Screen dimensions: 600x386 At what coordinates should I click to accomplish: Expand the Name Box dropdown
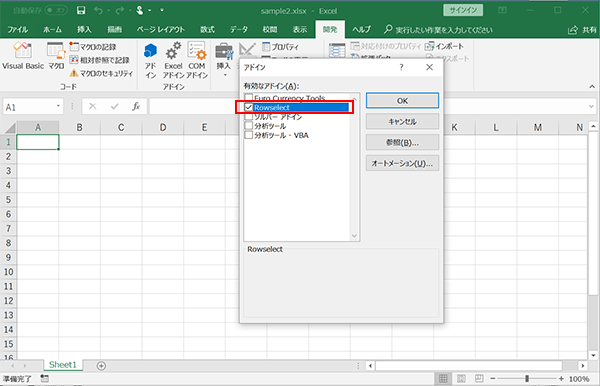point(58,106)
